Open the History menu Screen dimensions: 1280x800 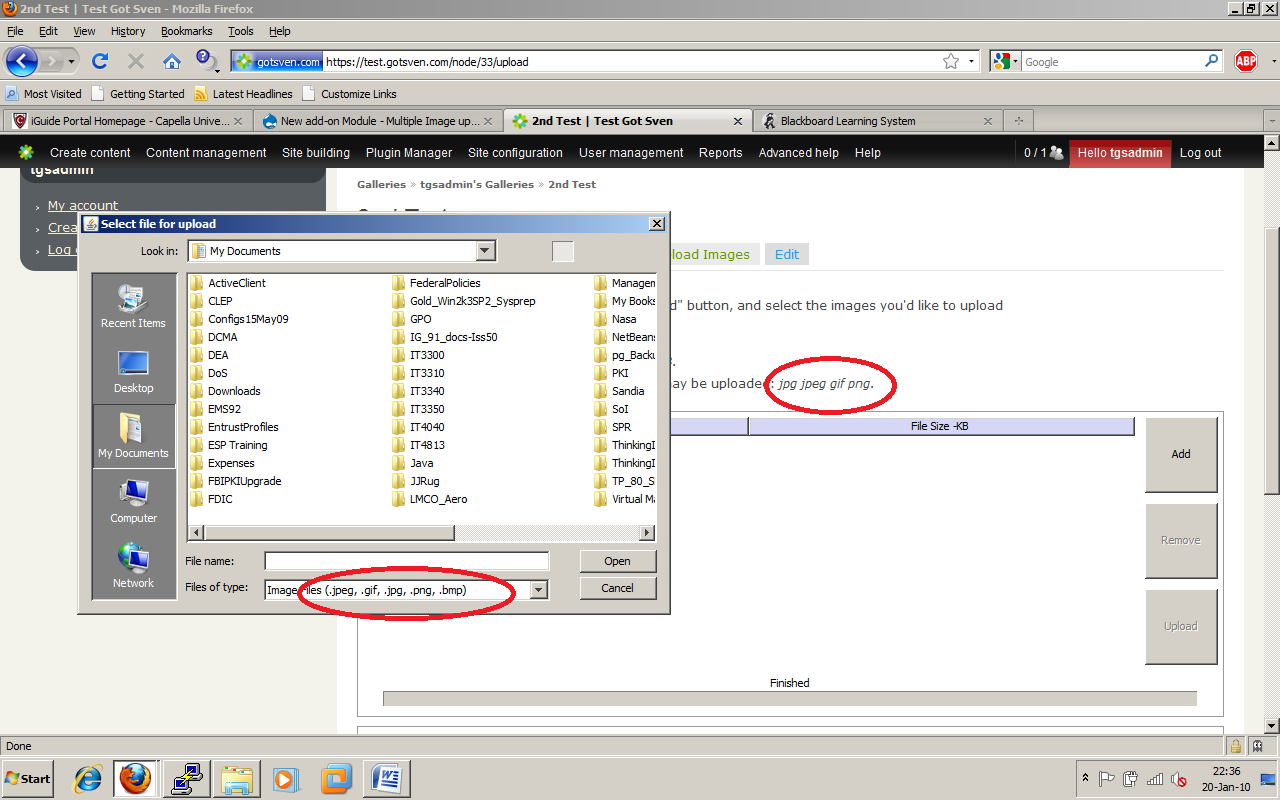128,31
